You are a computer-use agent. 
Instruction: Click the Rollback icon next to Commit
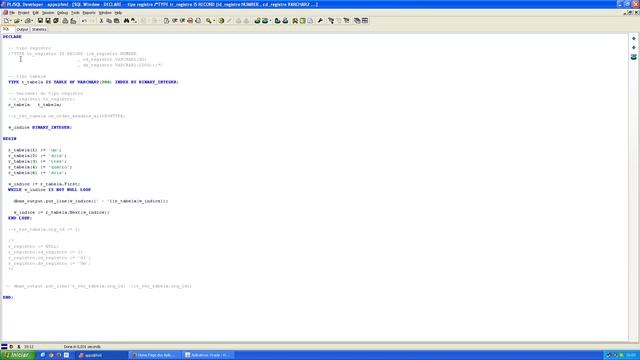(x=265, y=20)
